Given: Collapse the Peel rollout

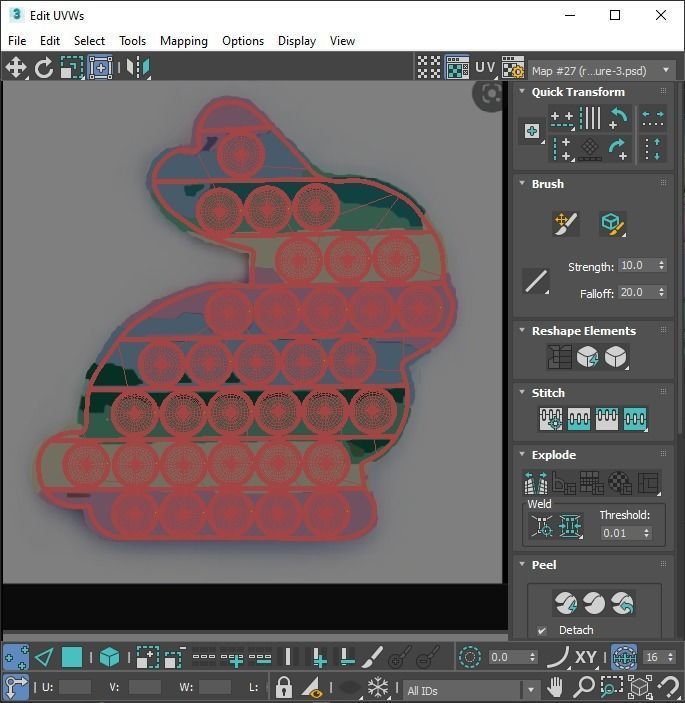Looking at the screenshot, I should pos(522,564).
